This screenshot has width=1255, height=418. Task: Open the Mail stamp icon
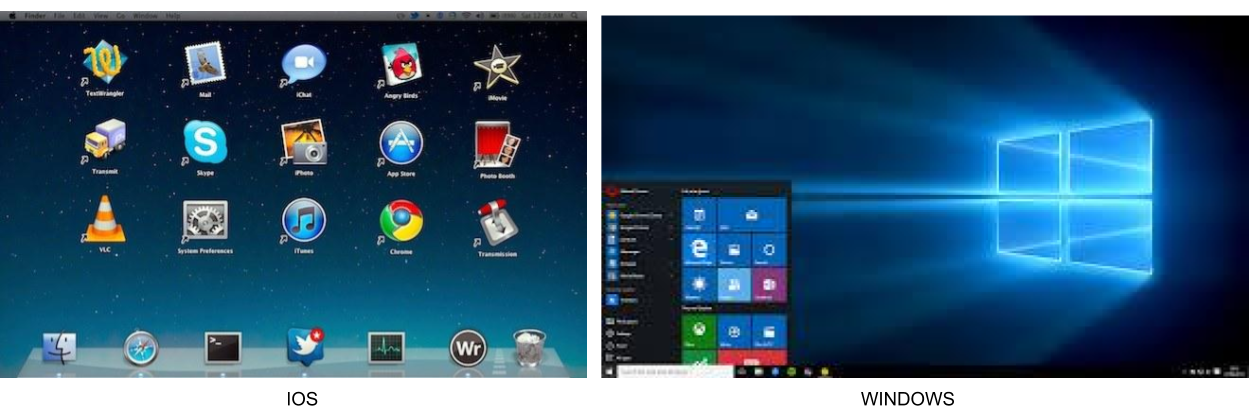click(x=206, y=63)
